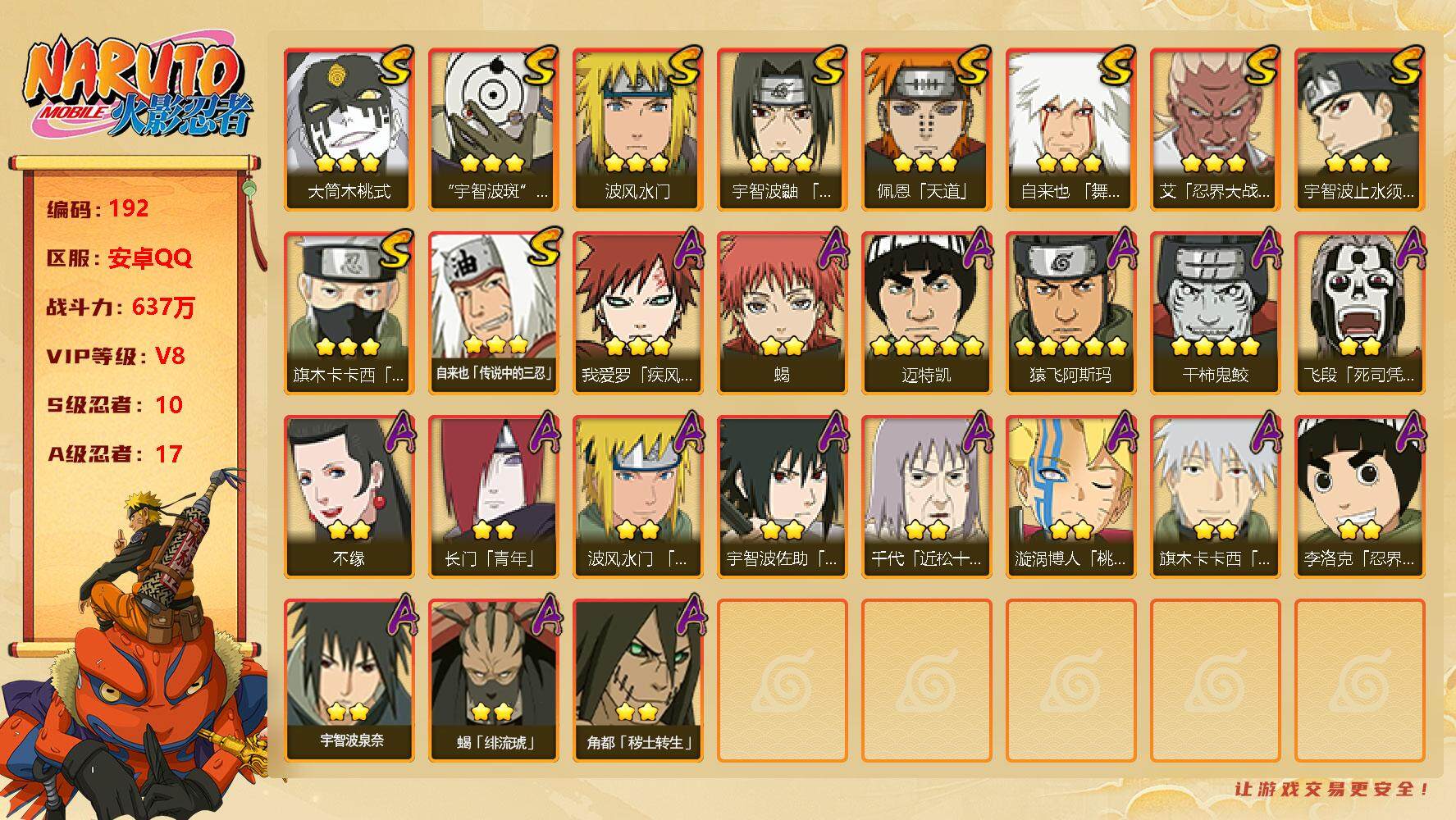The image size is (1456, 820).
Task: Open the 猿飞阿斯玛 ninja card
Action: [1070, 313]
